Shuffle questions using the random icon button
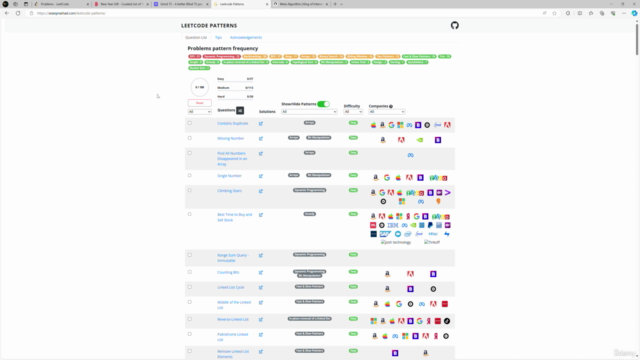Viewport: 640px width, 360px height. click(x=240, y=110)
